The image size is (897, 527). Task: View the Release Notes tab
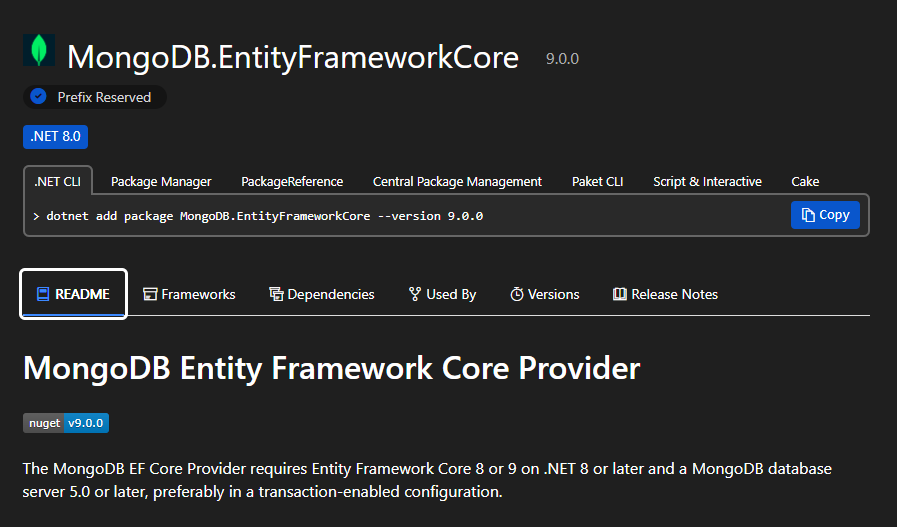click(665, 294)
